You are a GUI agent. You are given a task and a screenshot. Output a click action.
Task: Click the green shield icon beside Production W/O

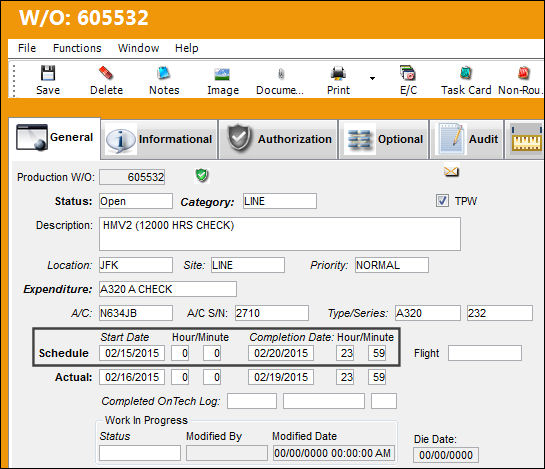(x=202, y=175)
